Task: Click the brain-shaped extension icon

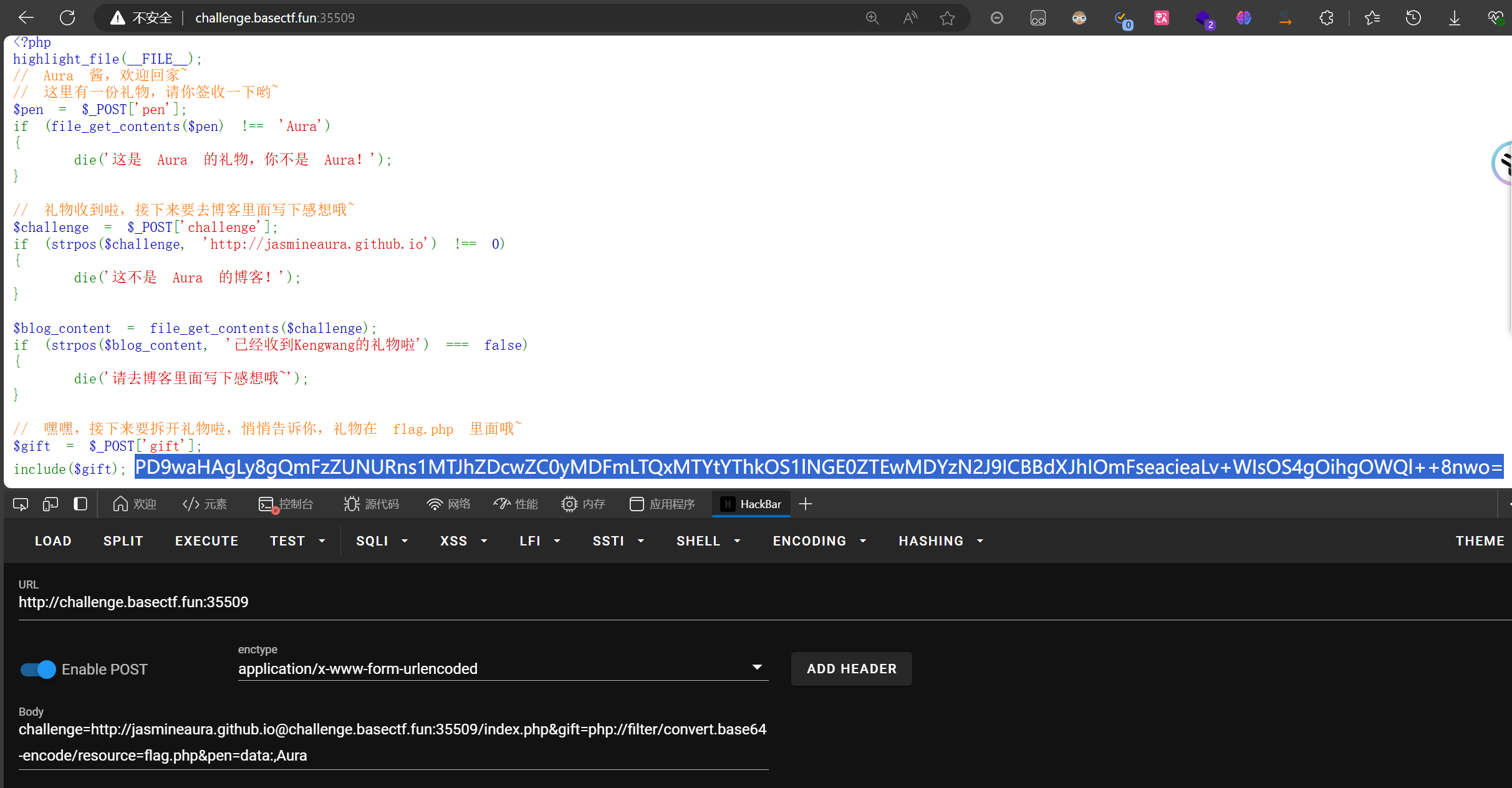Action: pos(1244,18)
